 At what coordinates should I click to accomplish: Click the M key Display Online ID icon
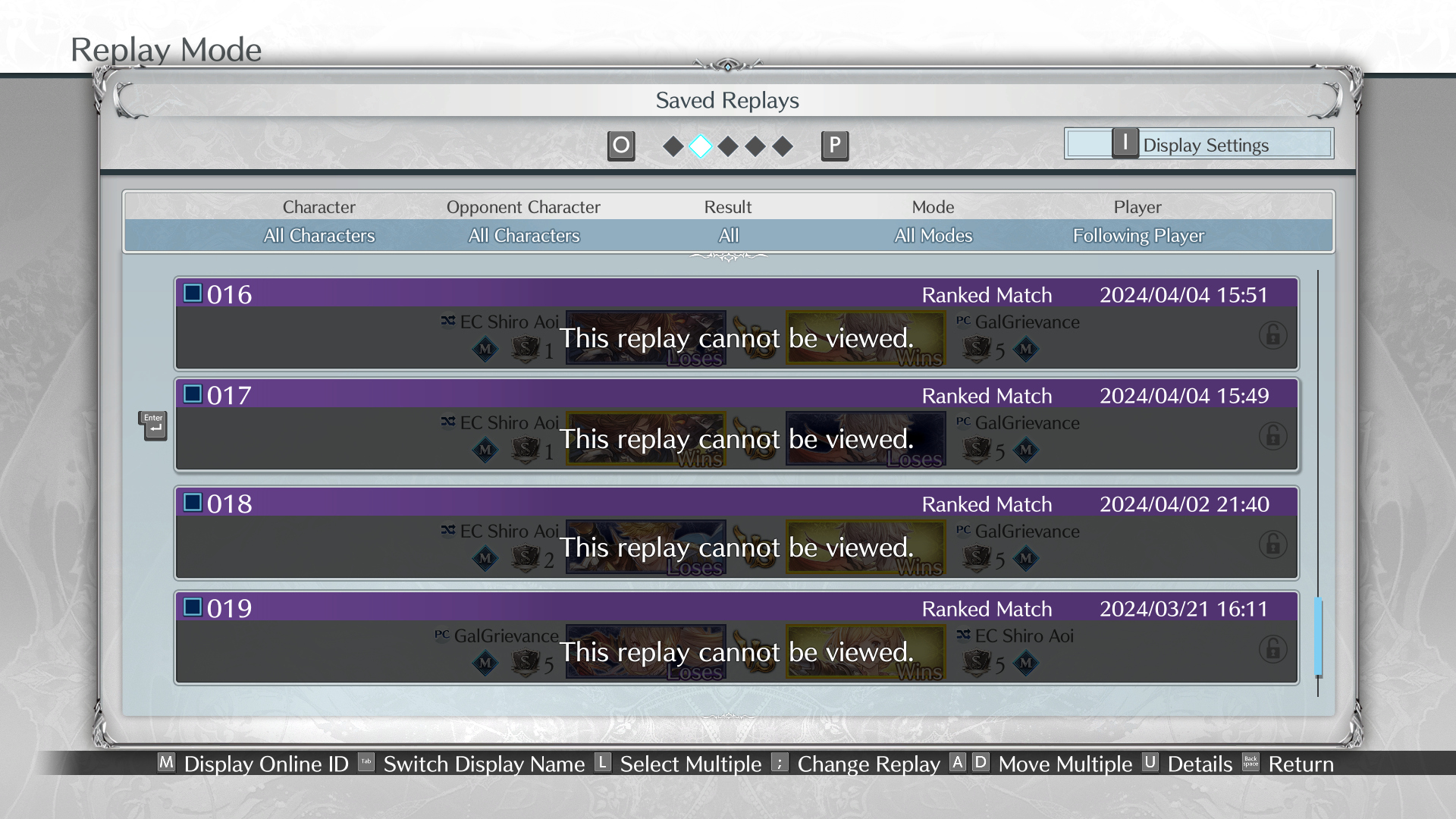pyautogui.click(x=166, y=763)
